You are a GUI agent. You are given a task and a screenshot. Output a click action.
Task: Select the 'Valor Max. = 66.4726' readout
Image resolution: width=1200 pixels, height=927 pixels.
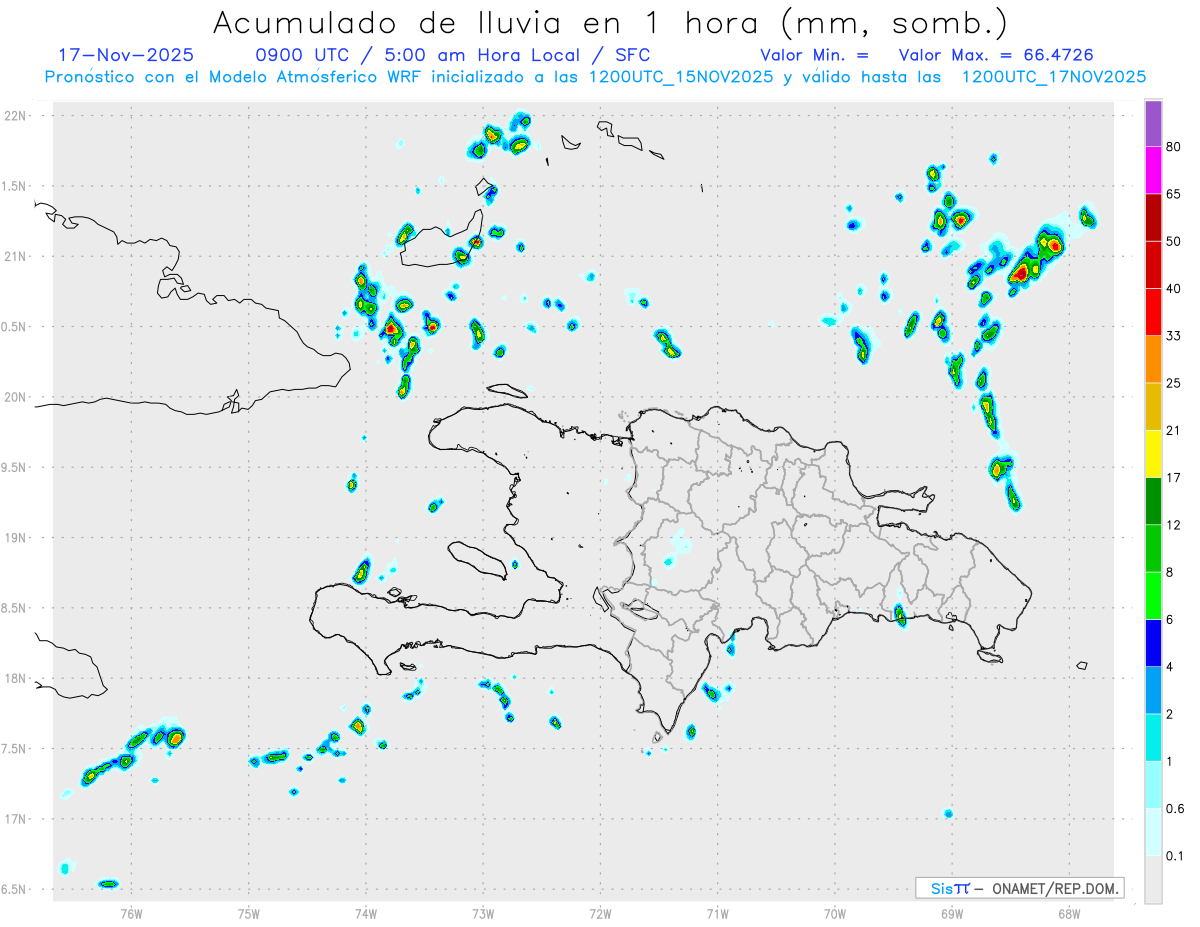click(x=997, y=55)
